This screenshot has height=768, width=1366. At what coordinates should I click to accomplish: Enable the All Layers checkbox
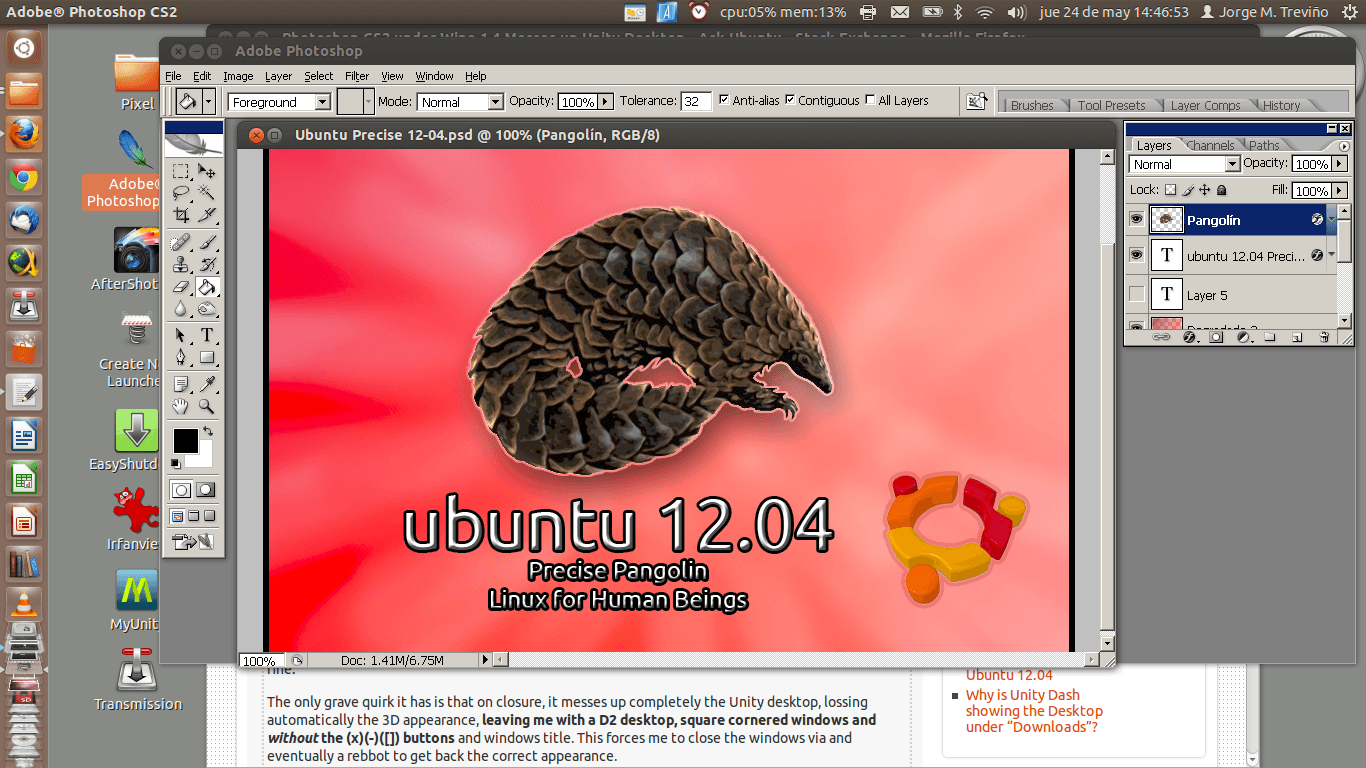(x=870, y=100)
